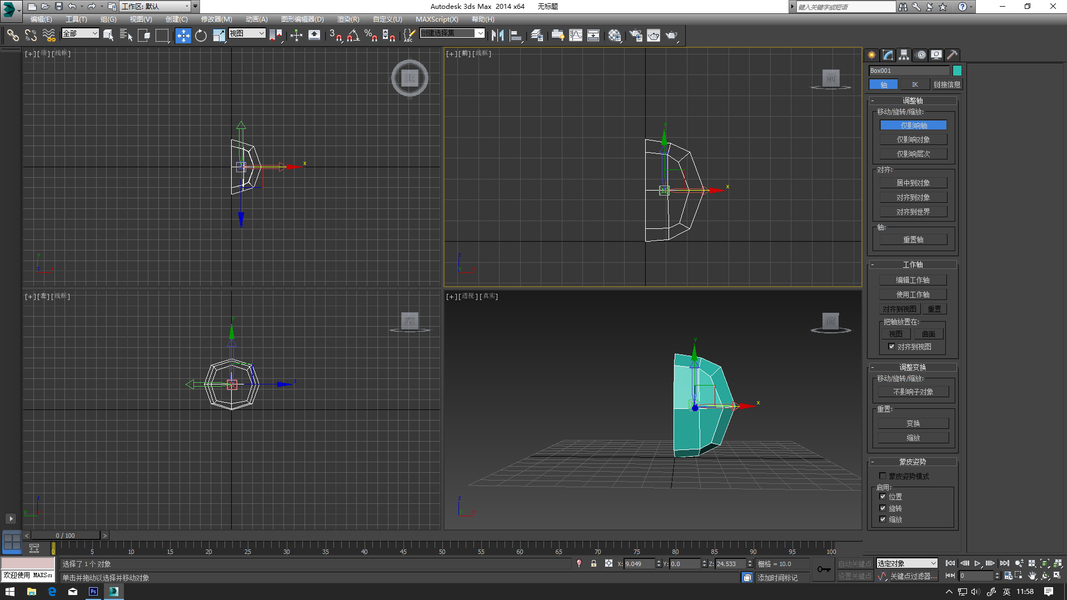Click the 对齐到世界 button
Screen dimensions: 1067x600
pyautogui.click(x=913, y=212)
